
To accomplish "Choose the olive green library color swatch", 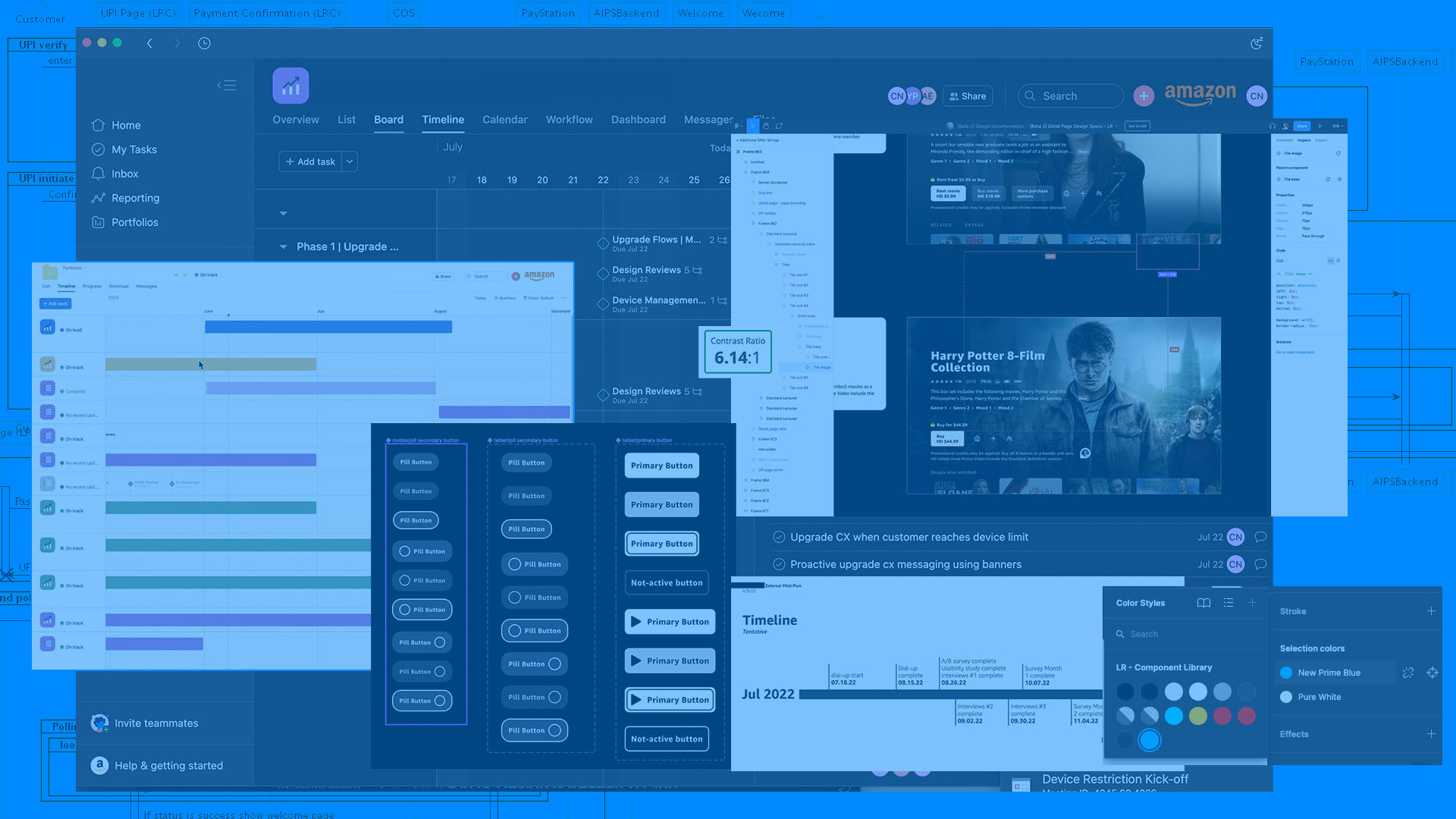I will click(1198, 716).
